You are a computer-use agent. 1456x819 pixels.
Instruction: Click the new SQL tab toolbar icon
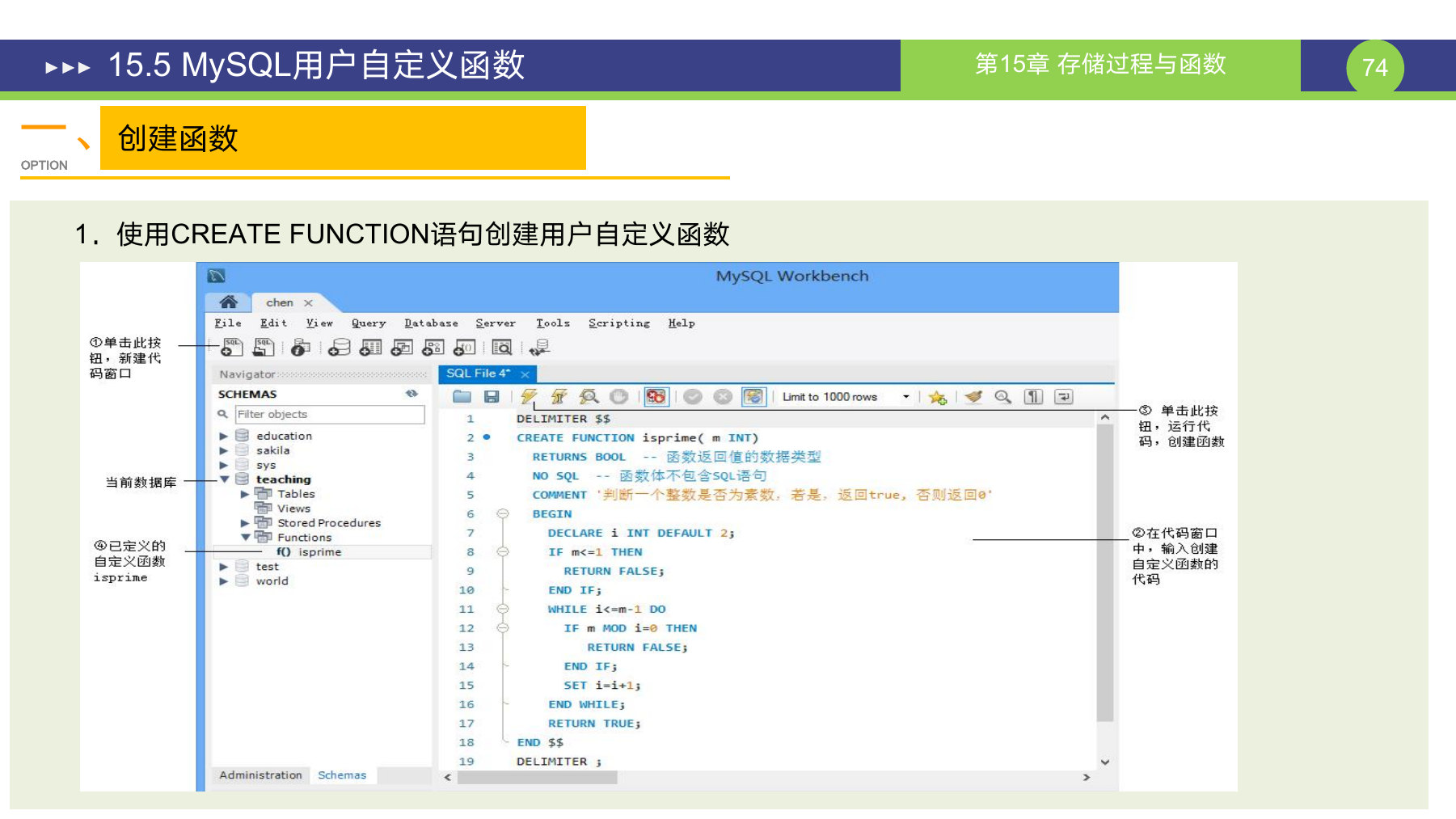[x=232, y=347]
